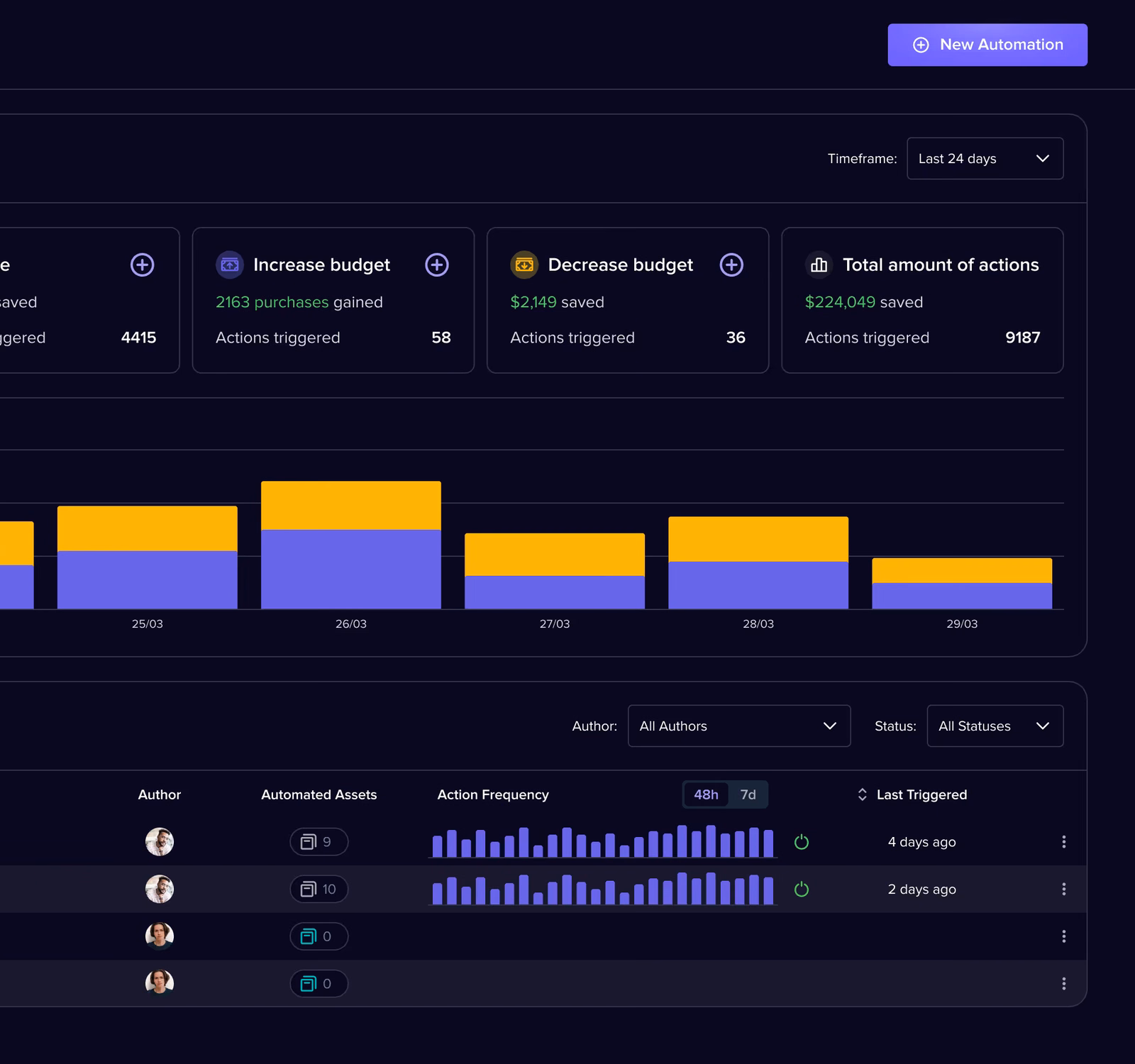Switch action frequency to 48h
Screen dimensions: 1135x1064
(x=706, y=794)
